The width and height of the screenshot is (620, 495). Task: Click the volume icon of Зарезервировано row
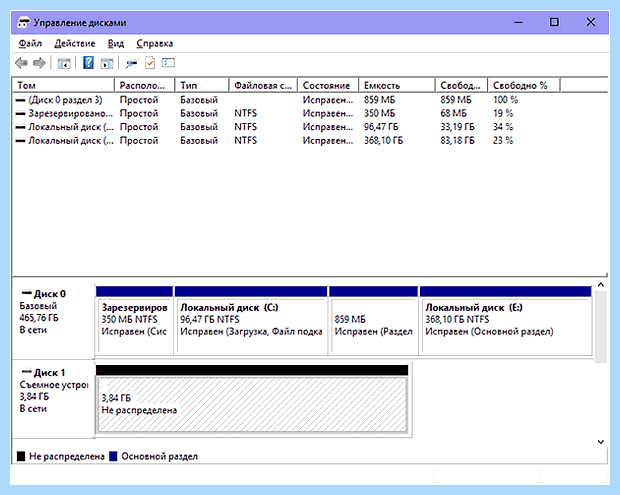pos(20,113)
